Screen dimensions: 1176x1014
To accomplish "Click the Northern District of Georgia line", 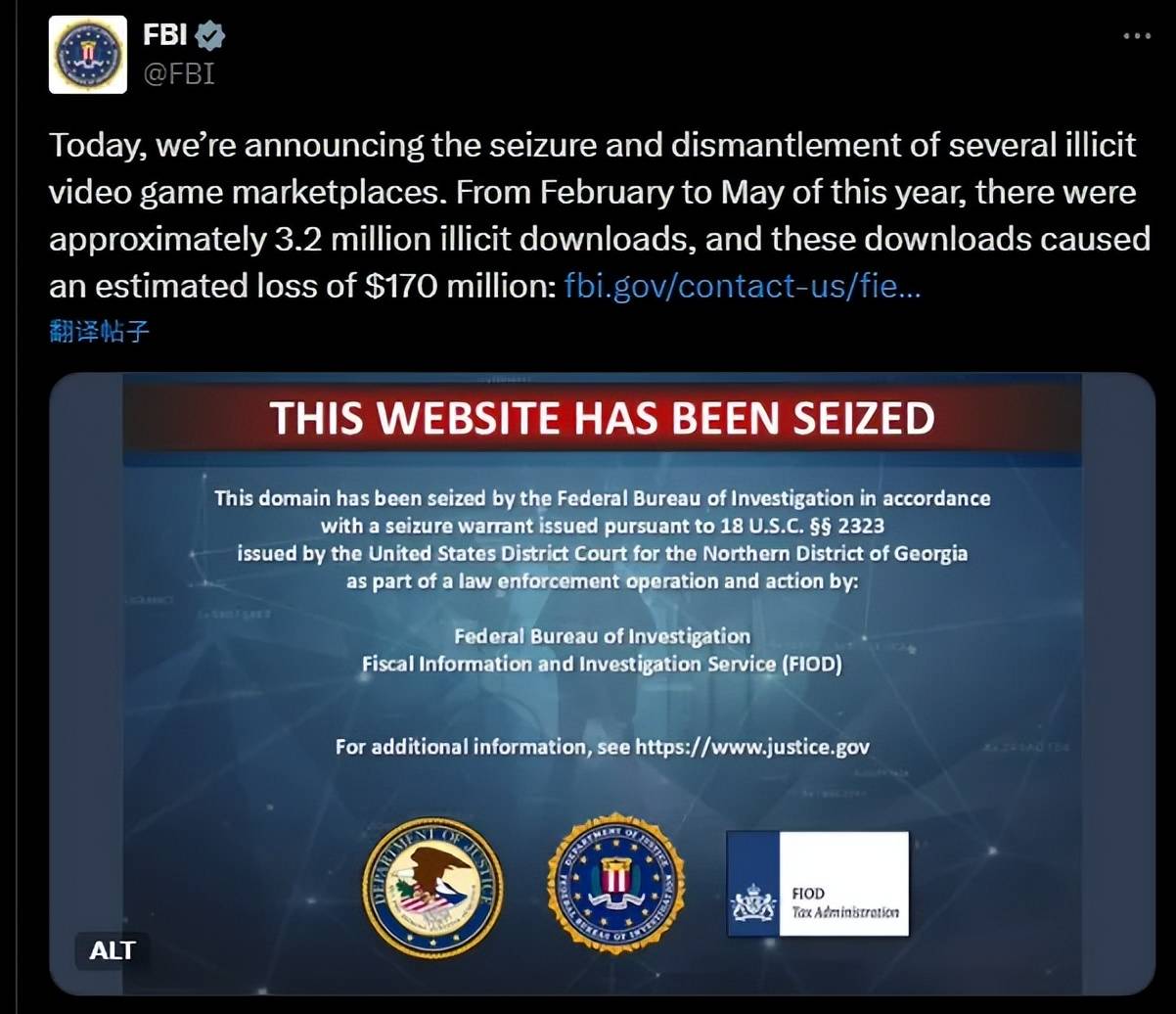I will (602, 553).
